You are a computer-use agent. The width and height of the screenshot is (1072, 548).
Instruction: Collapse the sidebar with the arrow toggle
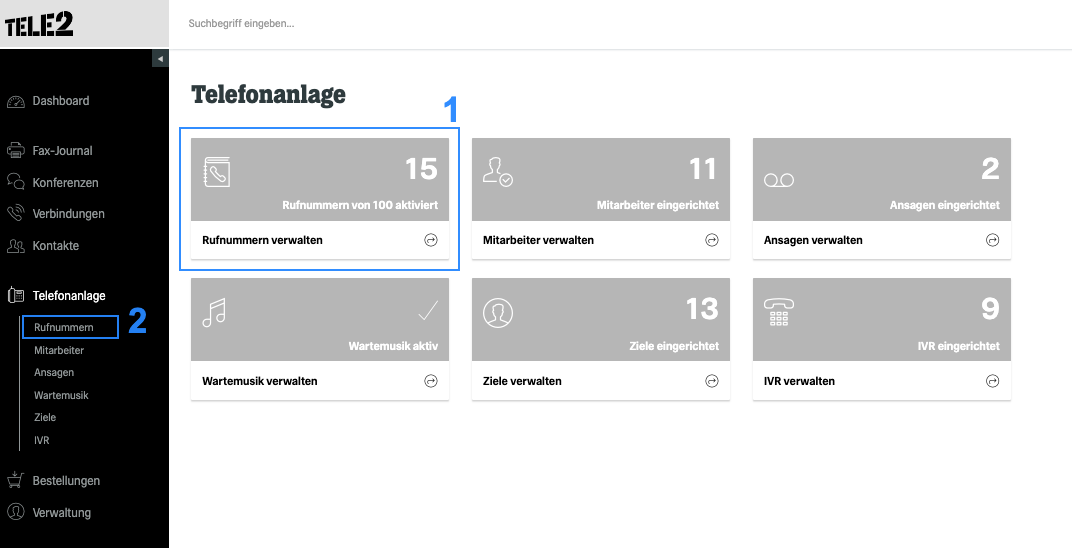point(160,59)
